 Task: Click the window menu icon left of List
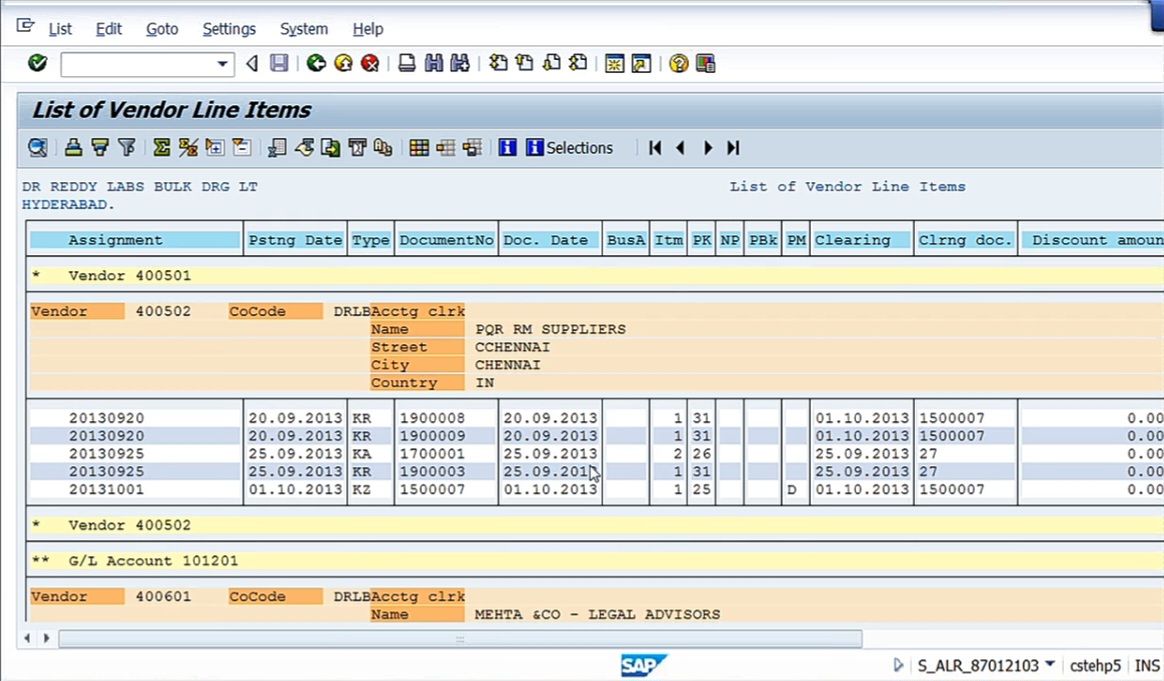tap(25, 27)
